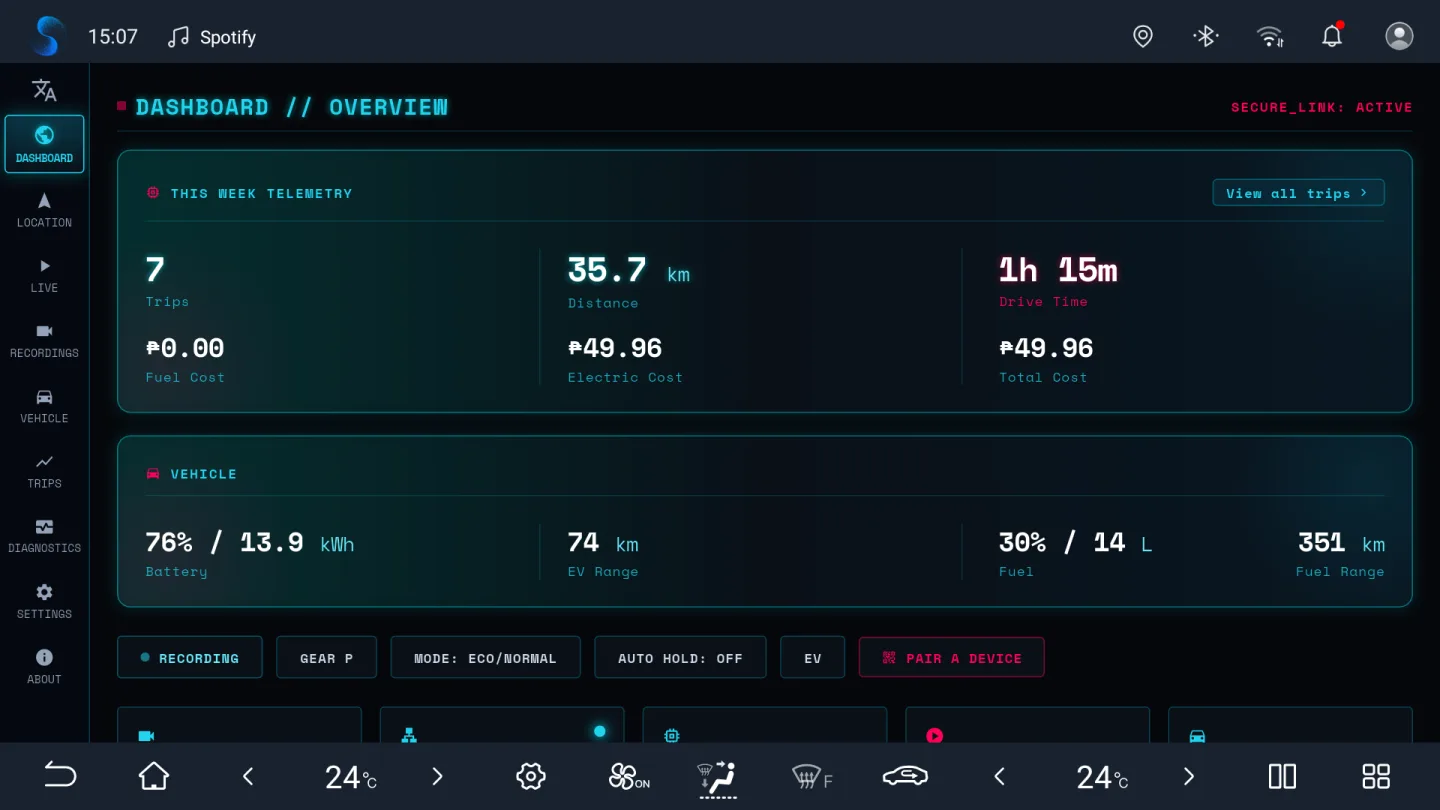Open the language translate icon in sidebar
This screenshot has width=1440, height=810.
click(x=44, y=90)
